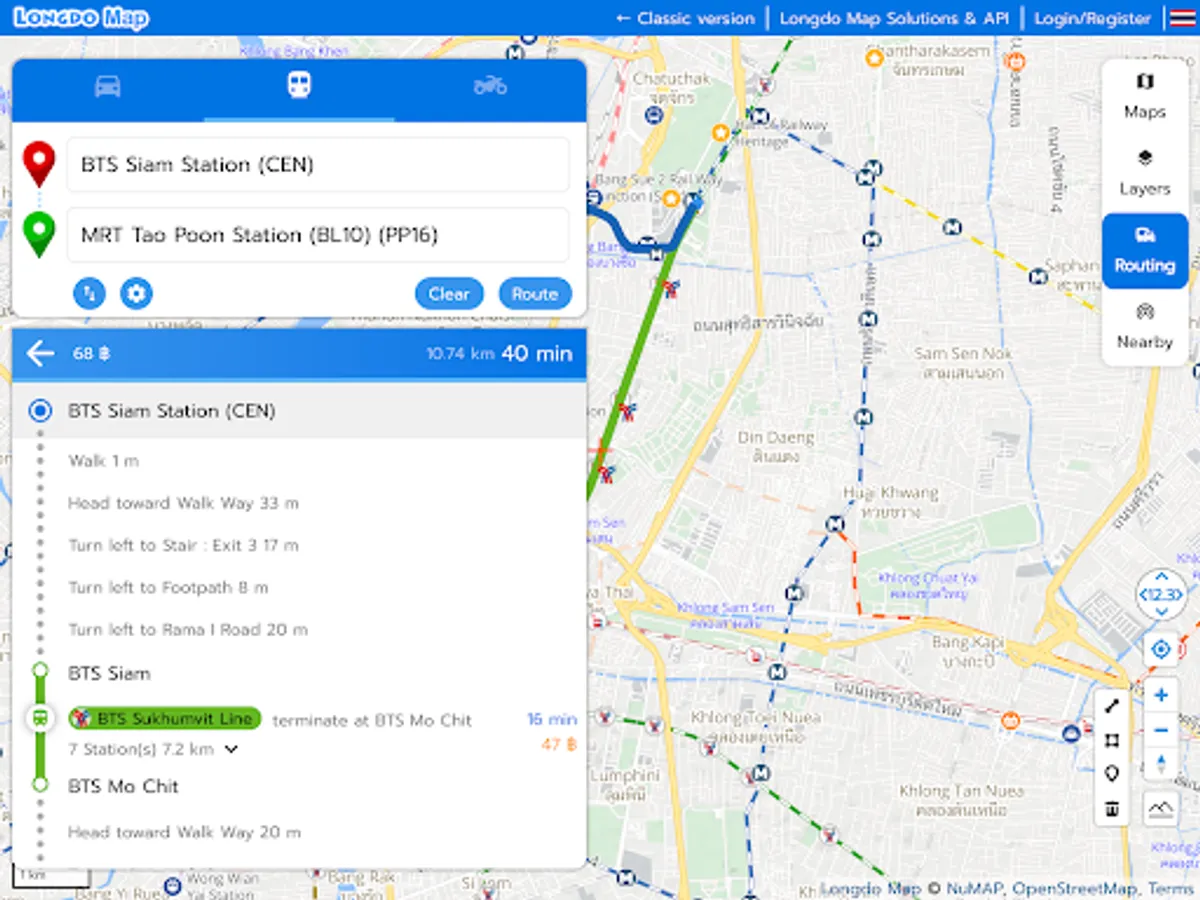Open the terrain elevation tool below zoom controls
Image resolution: width=1200 pixels, height=900 pixels.
pos(1160,807)
